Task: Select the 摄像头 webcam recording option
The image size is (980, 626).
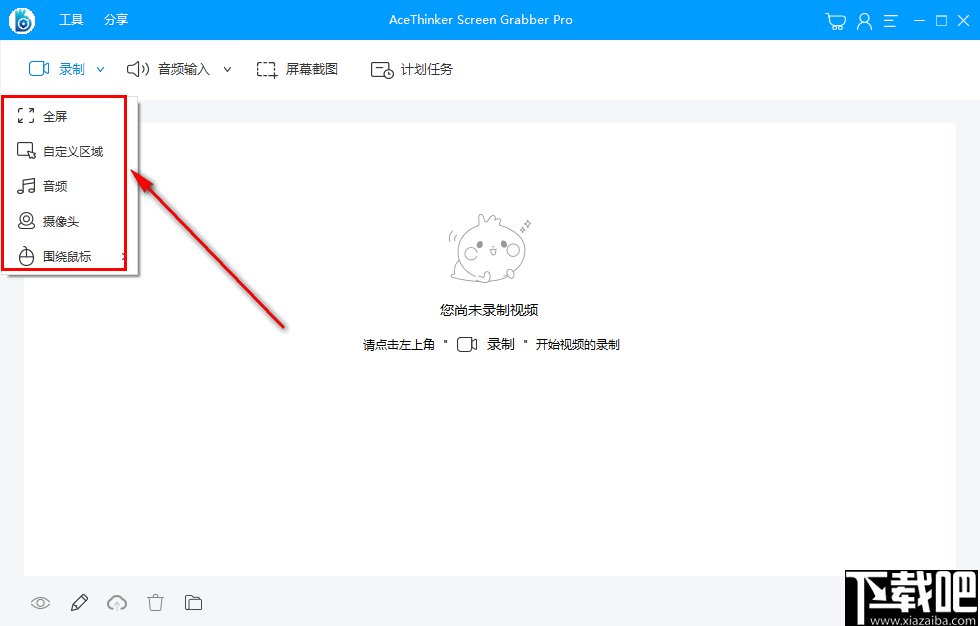Action: tap(55, 221)
